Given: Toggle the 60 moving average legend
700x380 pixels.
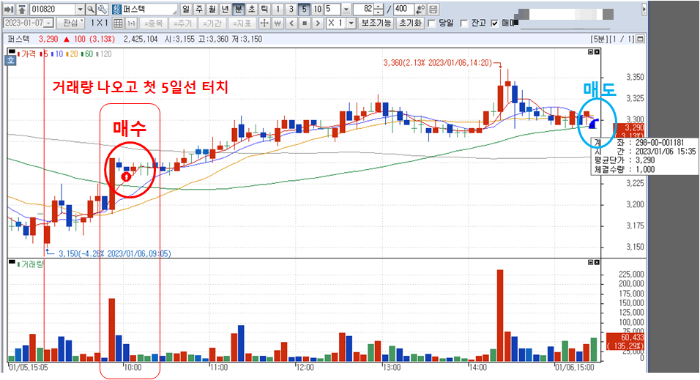Looking at the screenshot, I should [x=87, y=54].
